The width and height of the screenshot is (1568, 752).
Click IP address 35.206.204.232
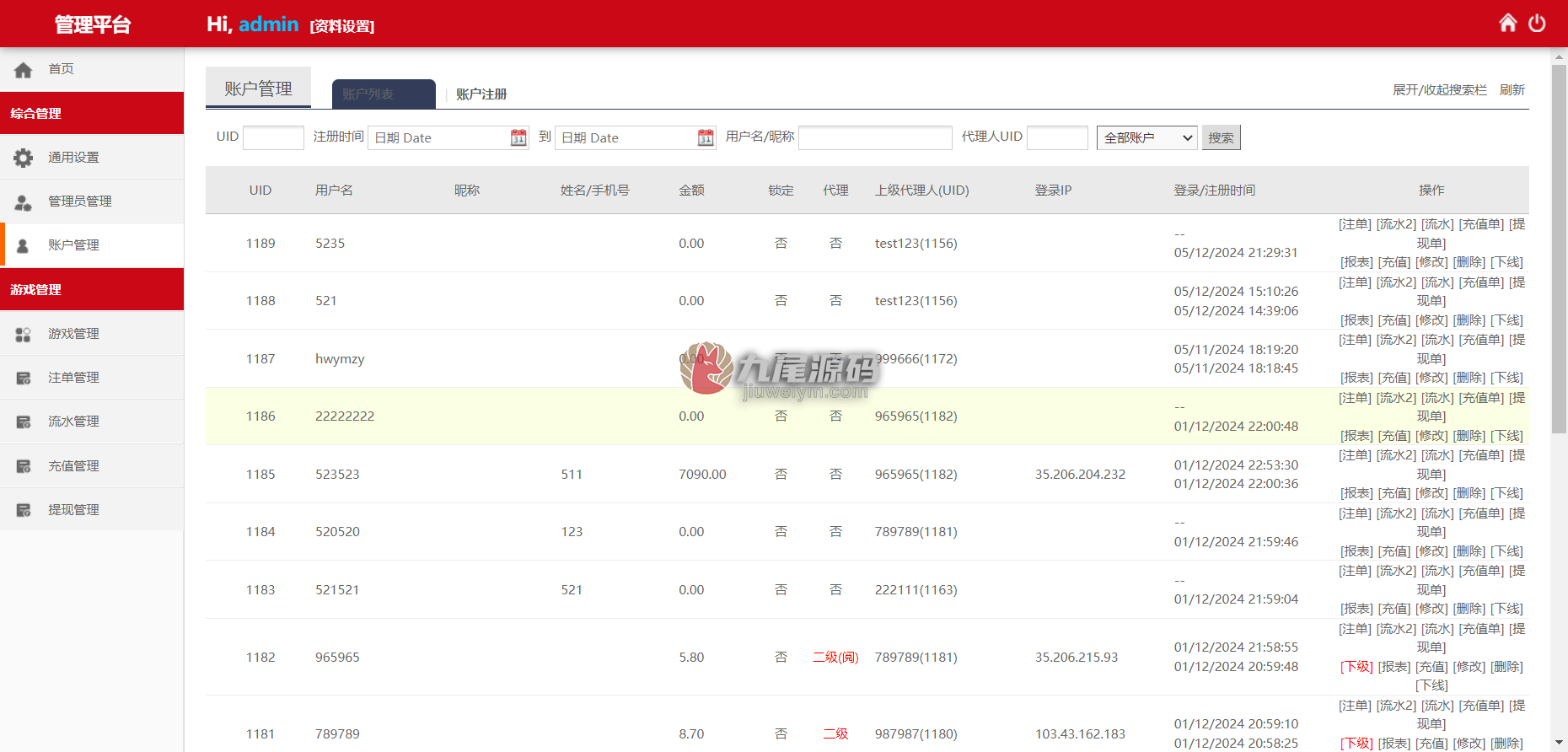(x=1080, y=474)
